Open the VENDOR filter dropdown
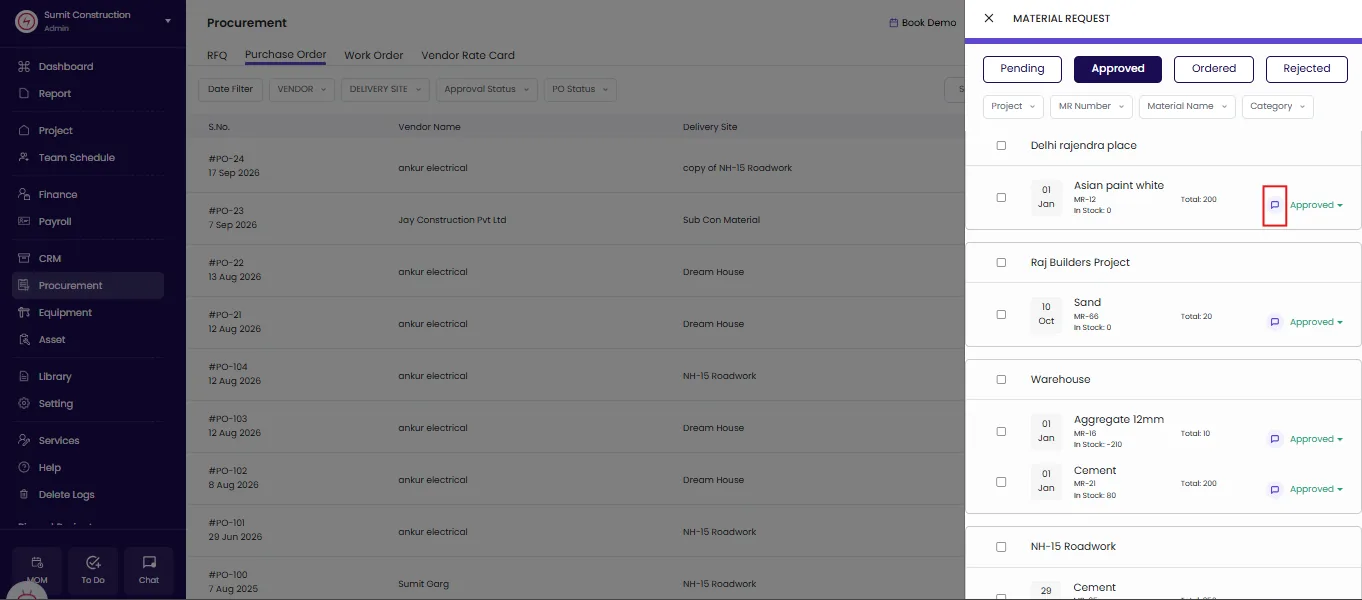This screenshot has width=1362, height=600. [302, 90]
